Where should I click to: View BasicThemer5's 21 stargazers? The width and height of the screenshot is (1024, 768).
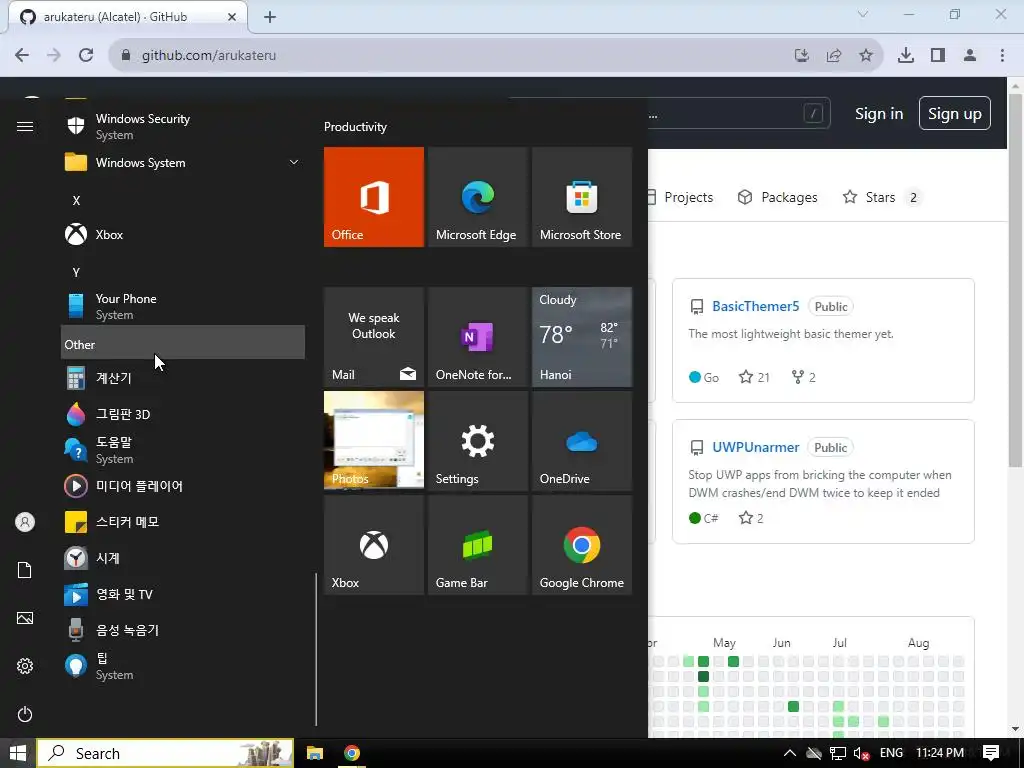click(x=754, y=377)
